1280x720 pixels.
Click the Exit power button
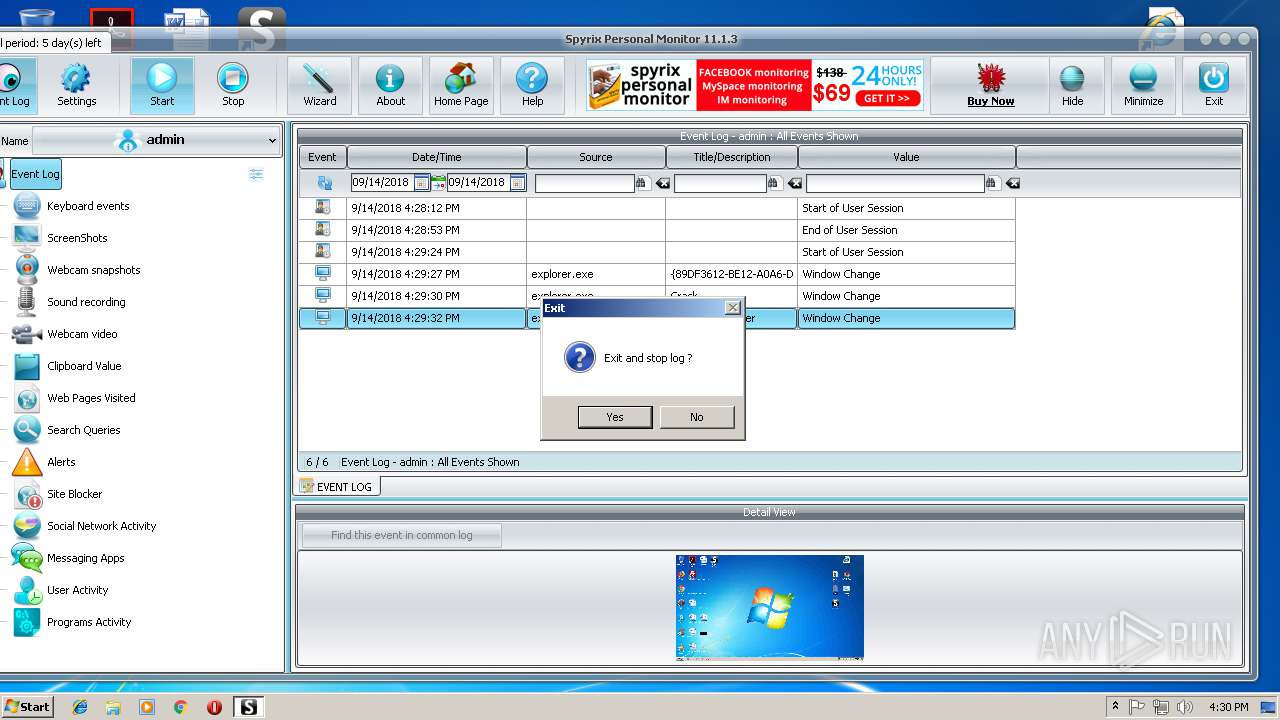point(1214,86)
